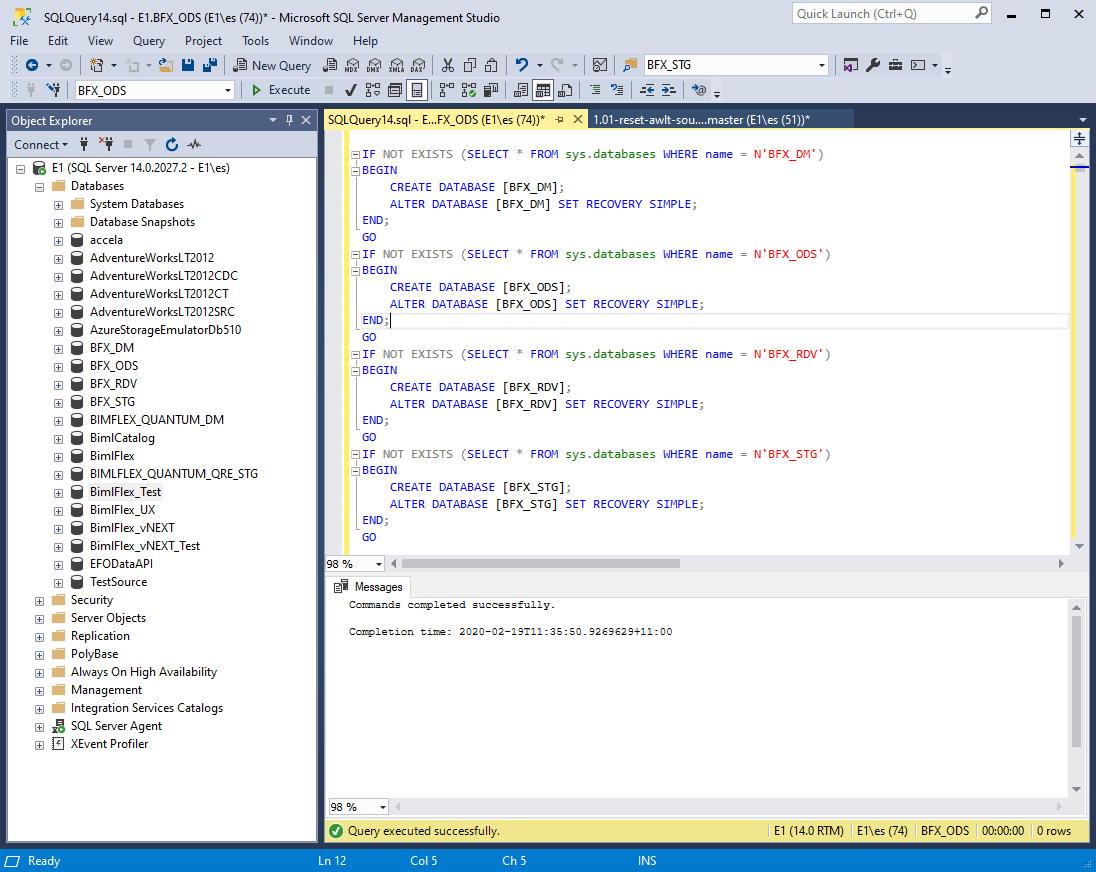Click the Save icon on the toolbar

click(x=187, y=65)
